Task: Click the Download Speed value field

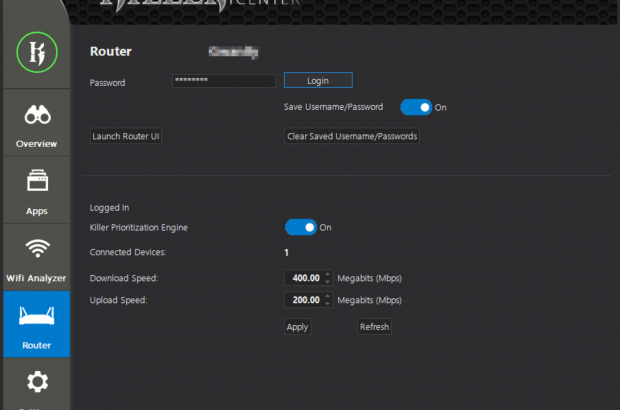Action: [x=304, y=278]
